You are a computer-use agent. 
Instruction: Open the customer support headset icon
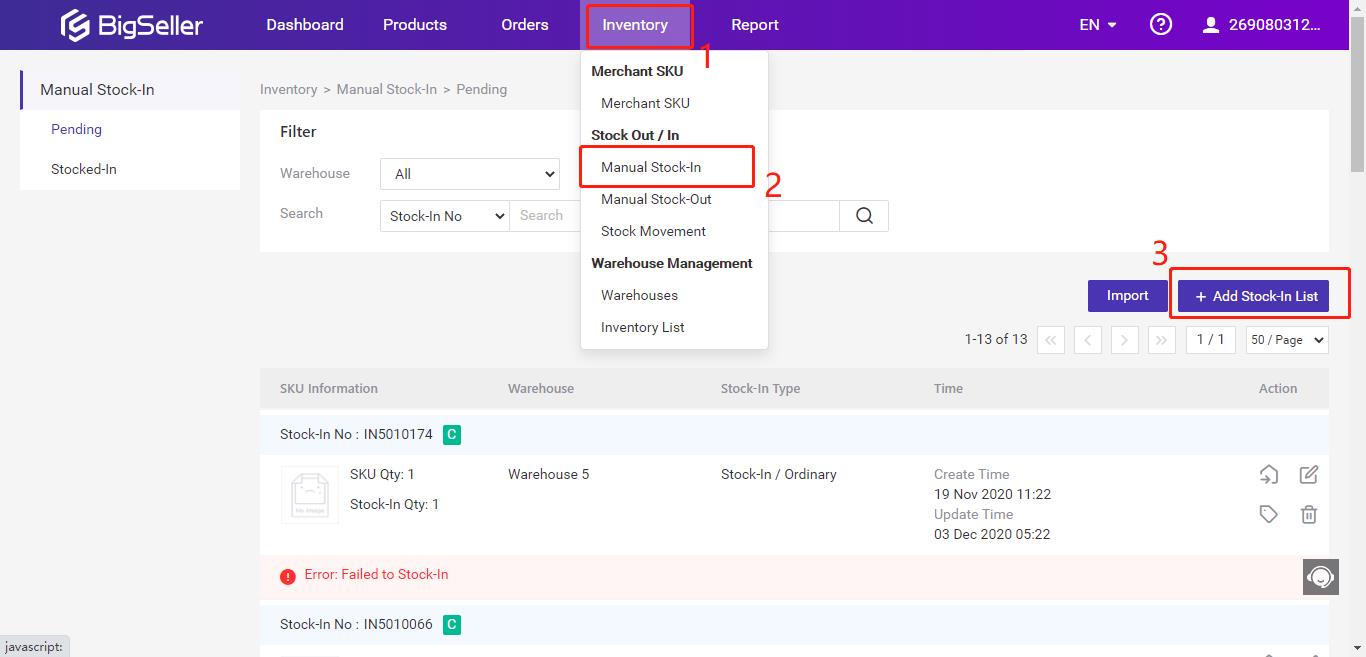coord(1321,577)
